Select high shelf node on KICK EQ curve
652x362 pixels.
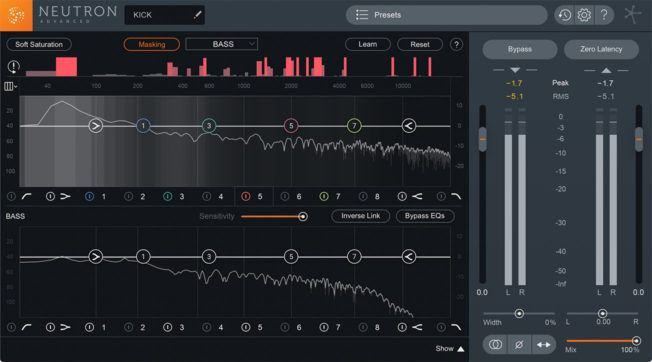click(409, 126)
